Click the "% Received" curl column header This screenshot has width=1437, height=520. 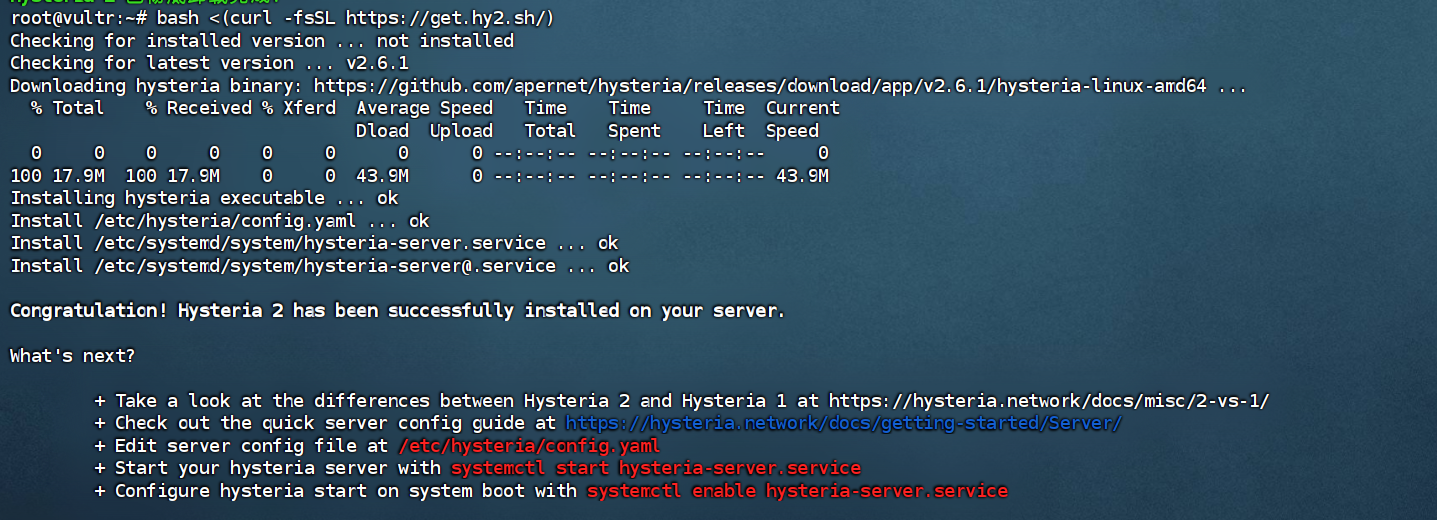click(x=199, y=108)
